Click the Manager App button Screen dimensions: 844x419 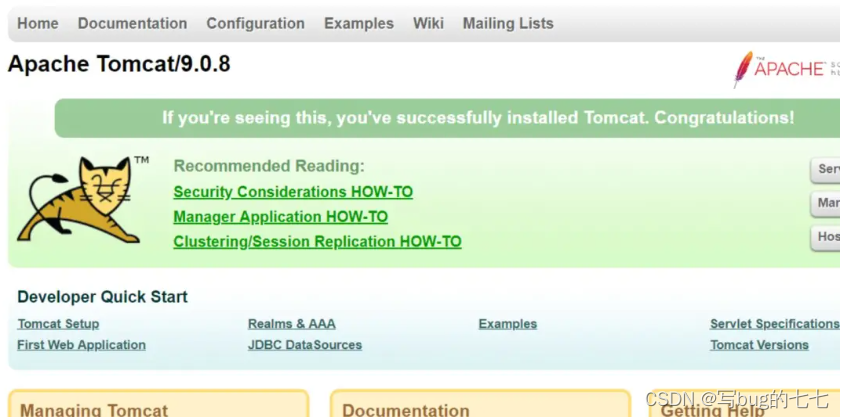(x=826, y=204)
